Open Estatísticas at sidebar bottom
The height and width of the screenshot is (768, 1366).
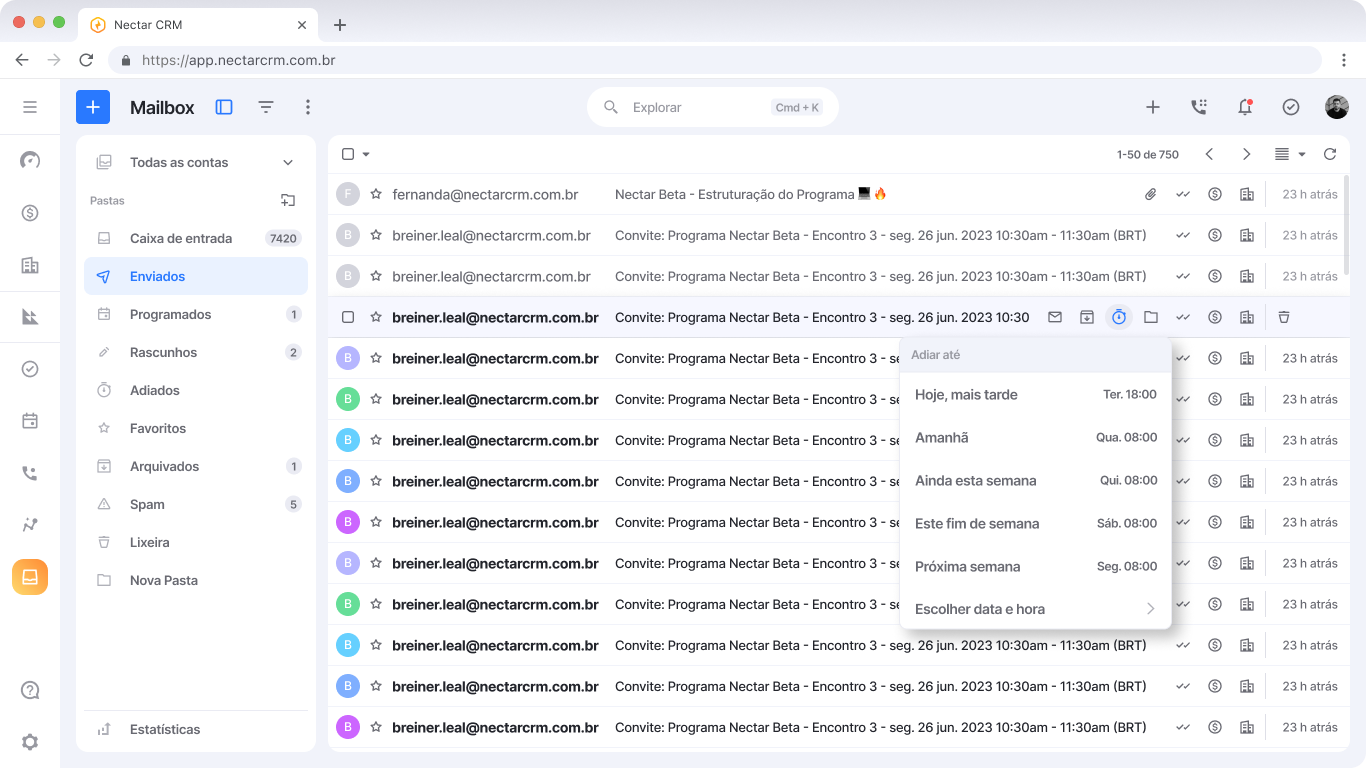196,729
